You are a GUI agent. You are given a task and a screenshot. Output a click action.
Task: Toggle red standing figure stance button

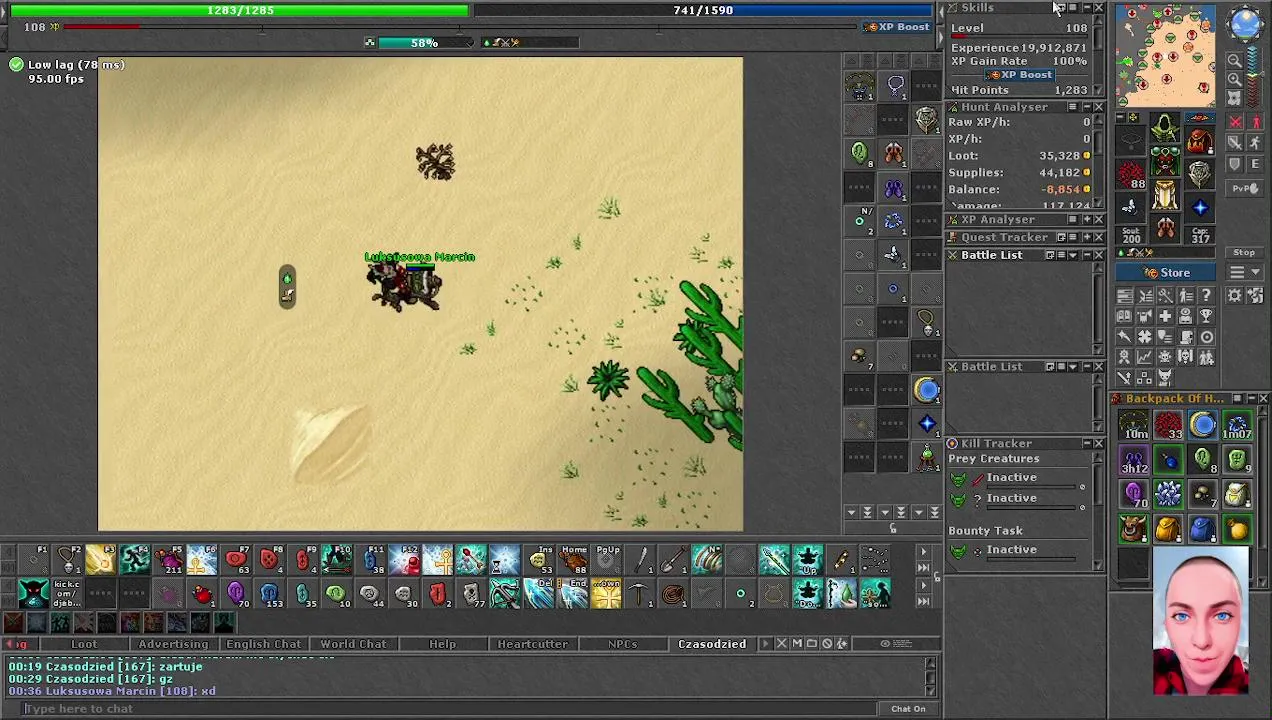(1256, 121)
